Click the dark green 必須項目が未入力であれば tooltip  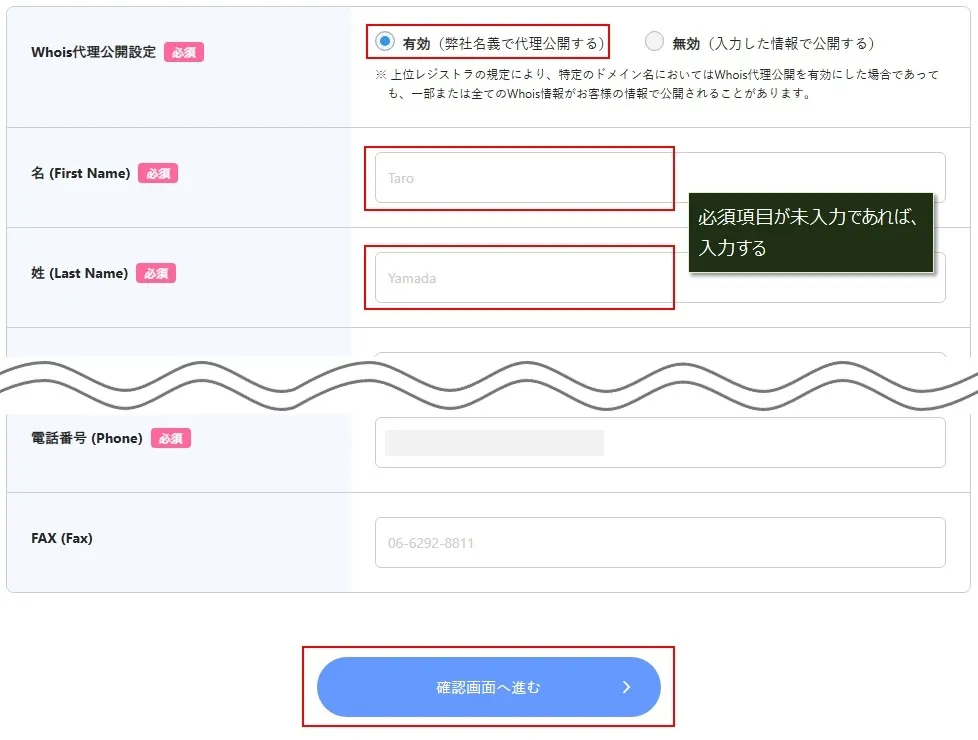pos(811,232)
